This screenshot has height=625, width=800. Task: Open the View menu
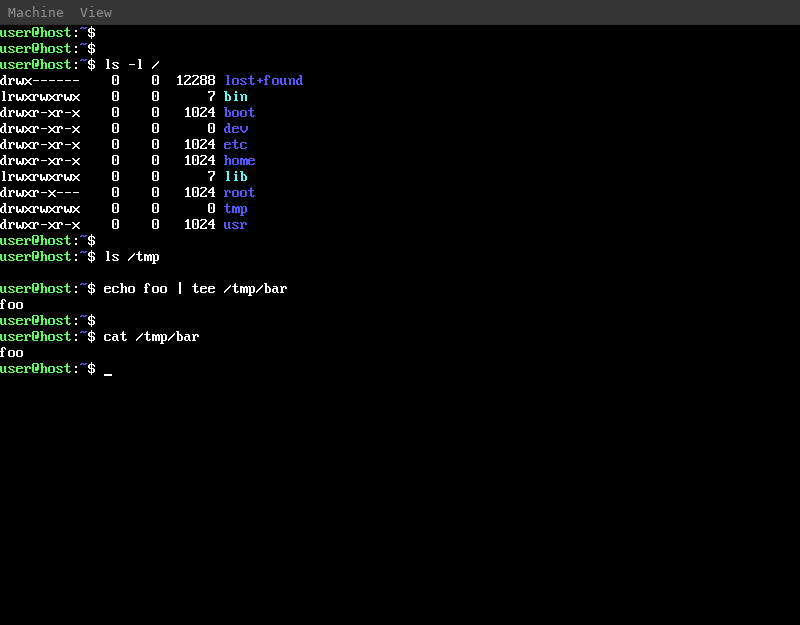click(95, 12)
